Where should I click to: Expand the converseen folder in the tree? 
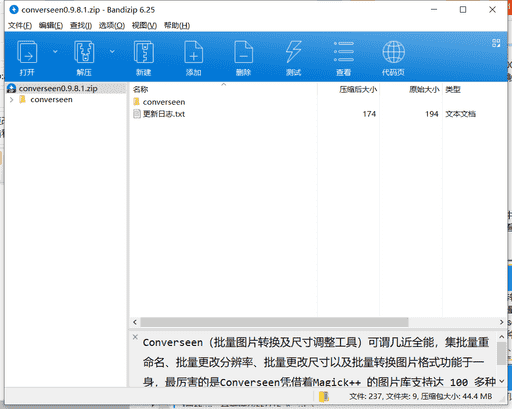pos(12,100)
